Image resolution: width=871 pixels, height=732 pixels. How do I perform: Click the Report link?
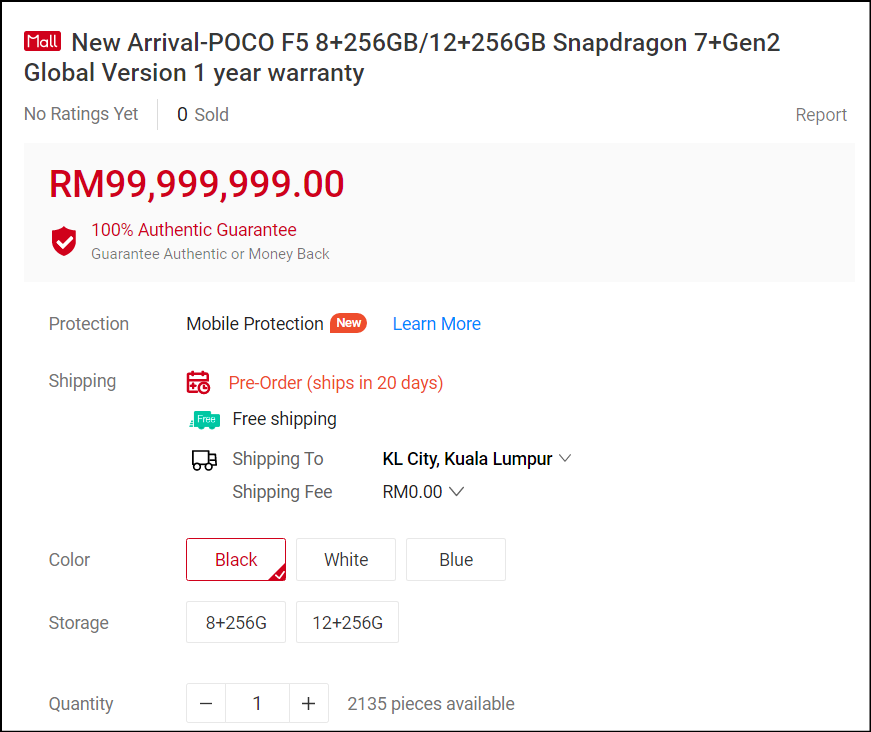(820, 115)
